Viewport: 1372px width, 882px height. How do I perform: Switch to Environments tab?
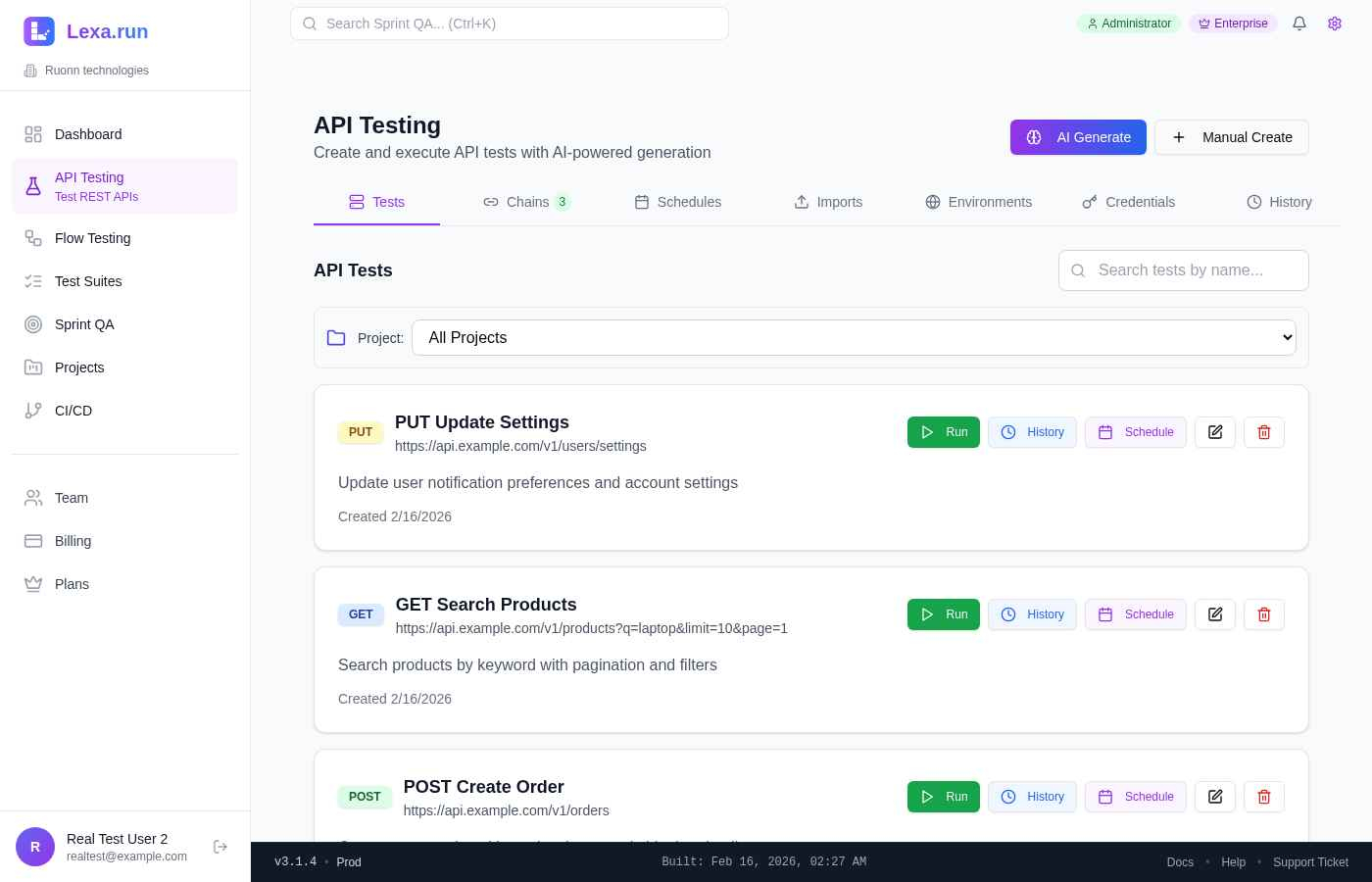(979, 202)
